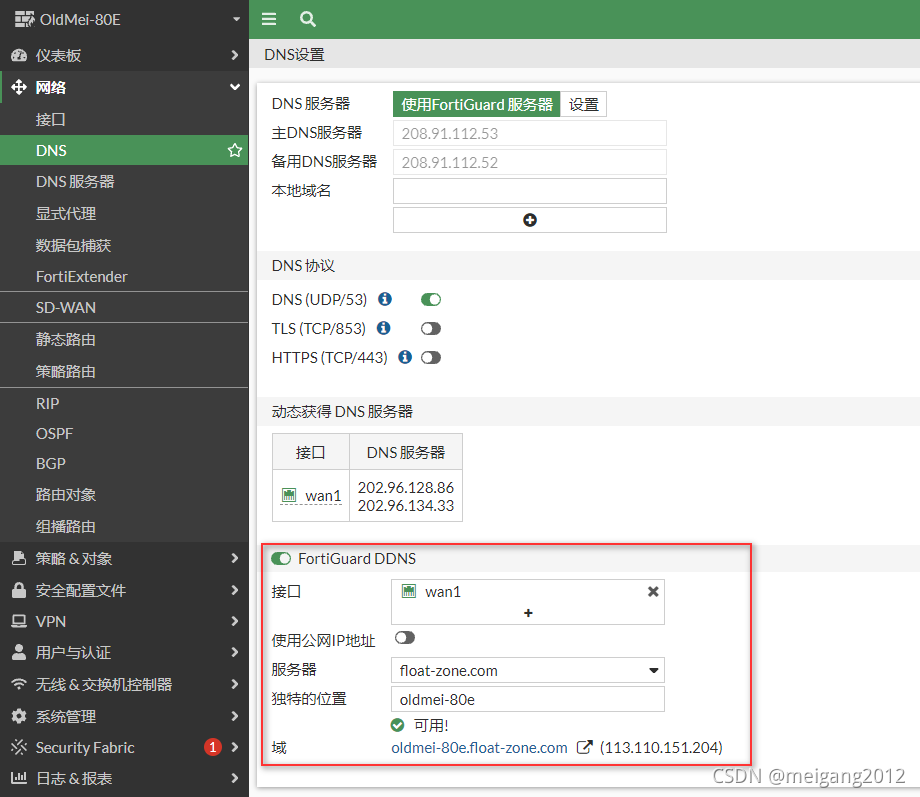Click info icon next to TLS (TCP/853)

tap(384, 328)
